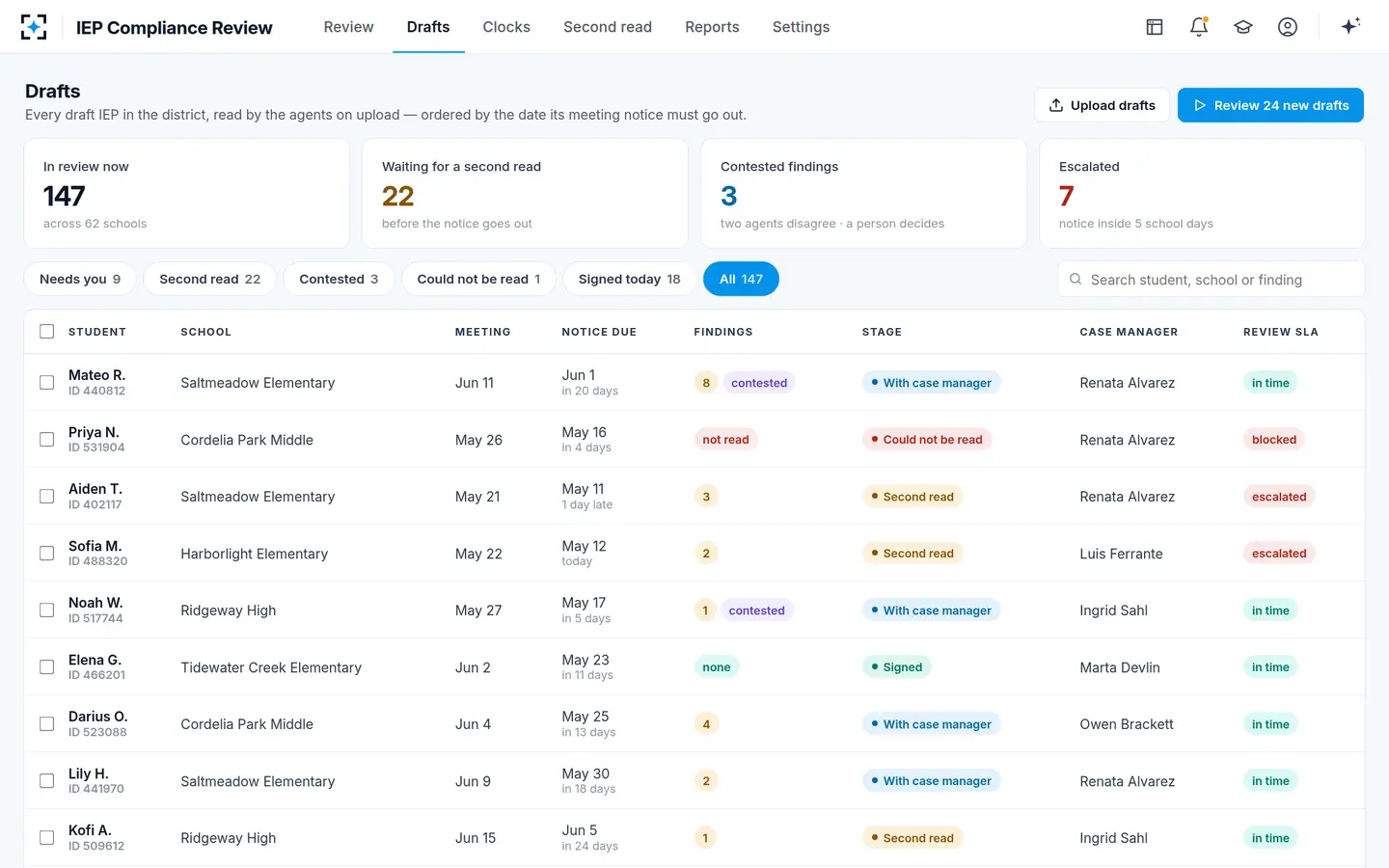Click the Upload drafts button
The image size is (1389, 868).
pyautogui.click(x=1102, y=105)
